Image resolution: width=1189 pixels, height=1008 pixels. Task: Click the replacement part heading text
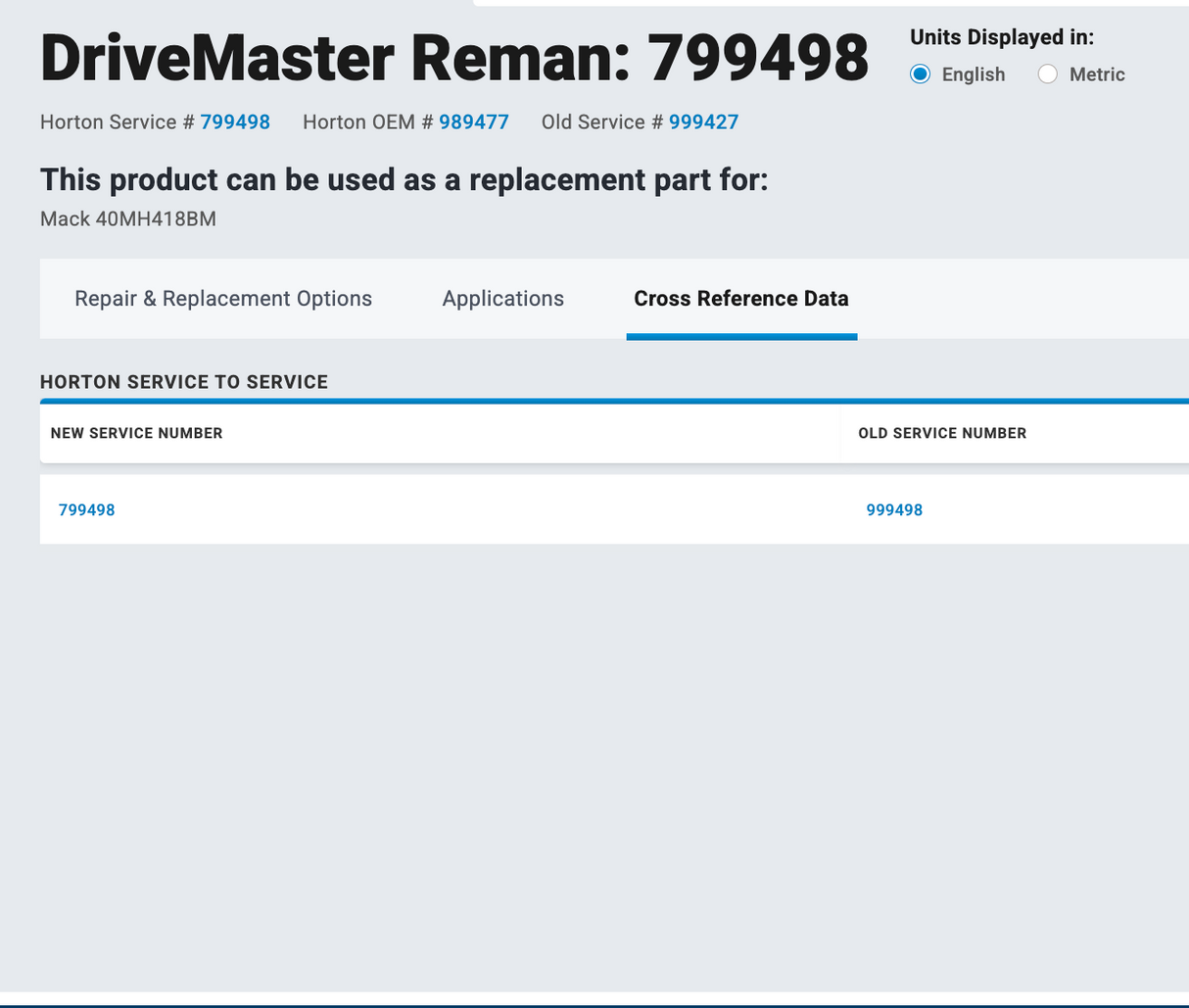tap(404, 180)
